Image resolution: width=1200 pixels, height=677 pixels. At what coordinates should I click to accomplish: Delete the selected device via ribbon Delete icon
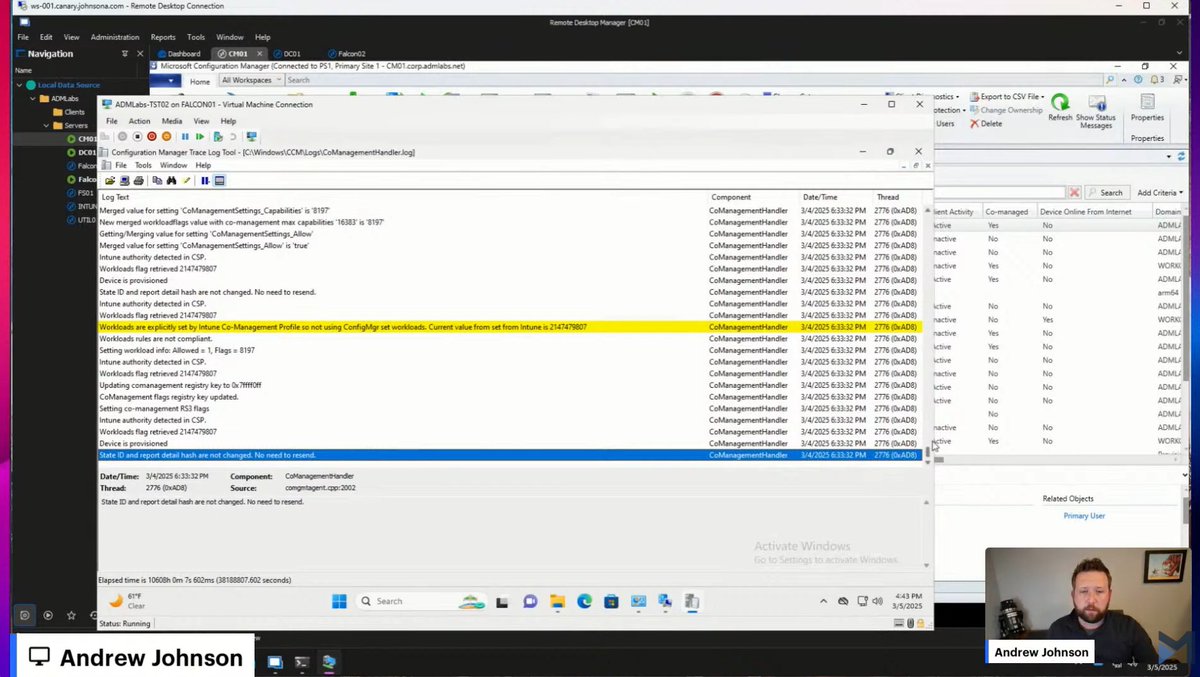(x=991, y=123)
